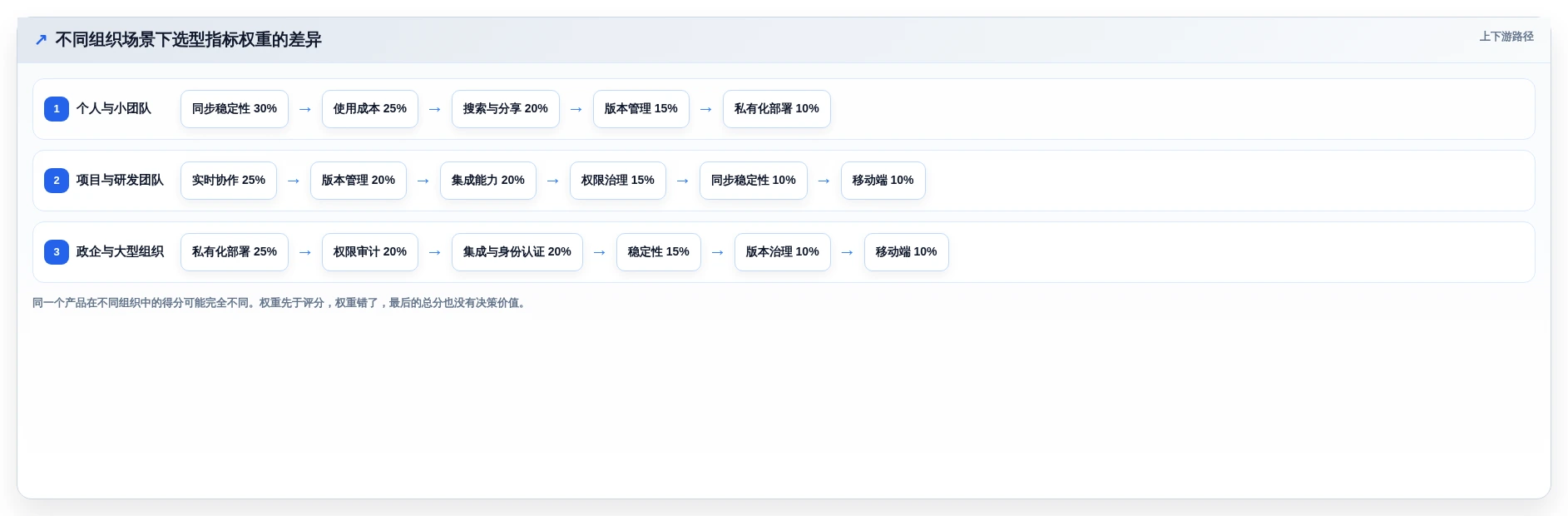Click the 同步稳定性 30% chip
The width and height of the screenshot is (1568, 516).
235,109
